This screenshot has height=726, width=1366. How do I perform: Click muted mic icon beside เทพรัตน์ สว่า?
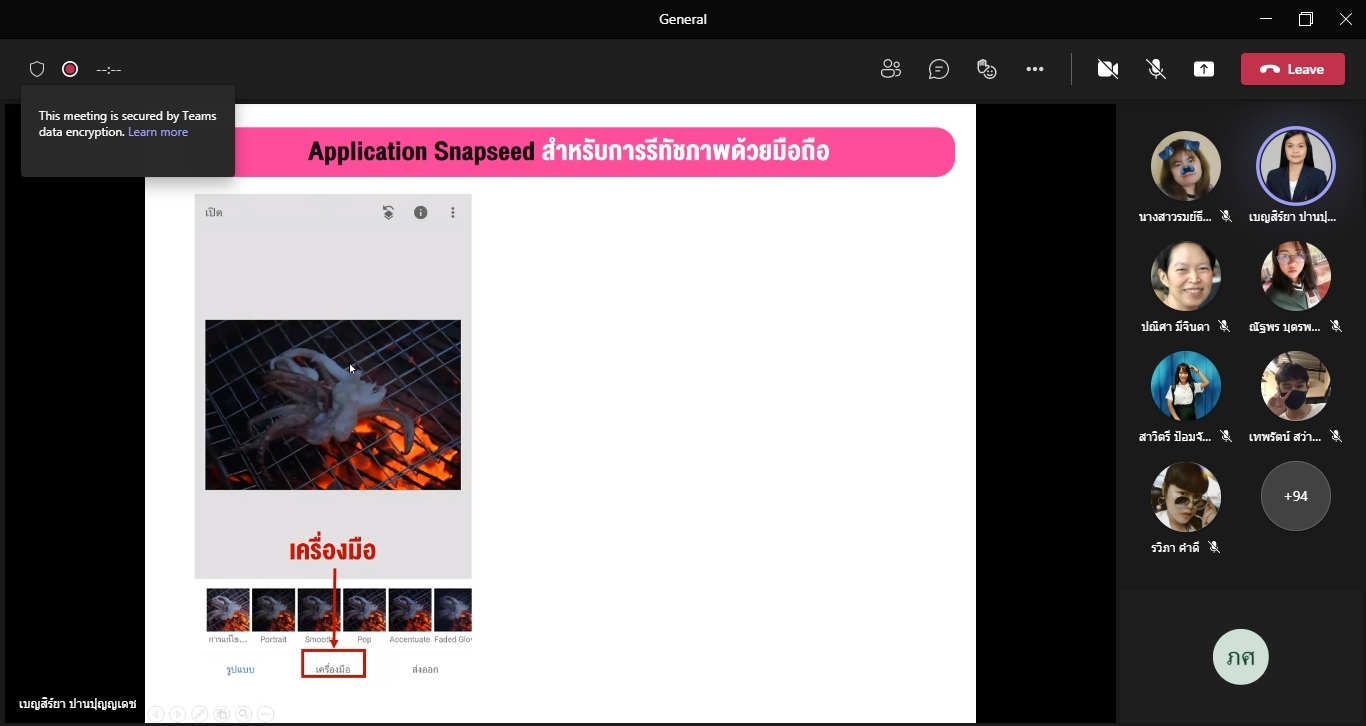click(1336, 437)
